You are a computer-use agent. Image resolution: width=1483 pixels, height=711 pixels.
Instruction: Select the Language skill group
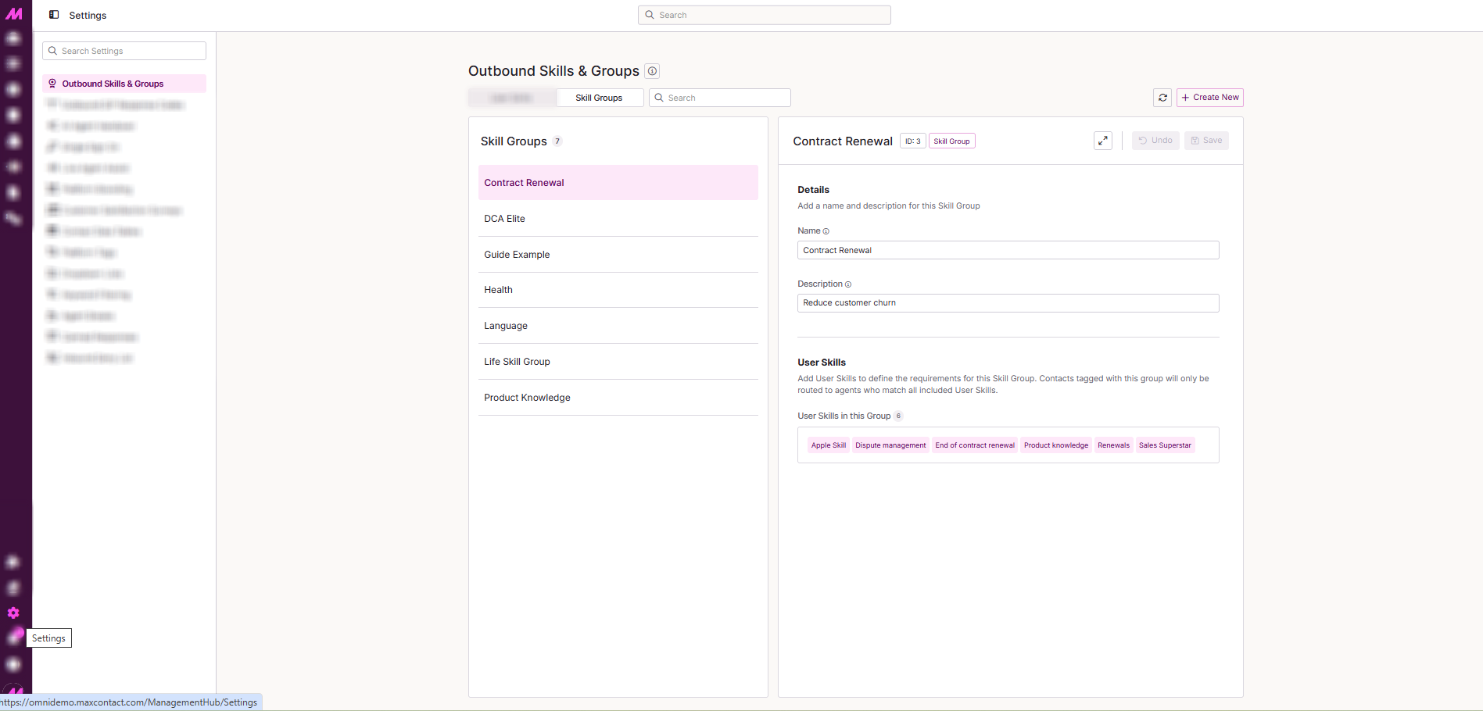tap(618, 326)
